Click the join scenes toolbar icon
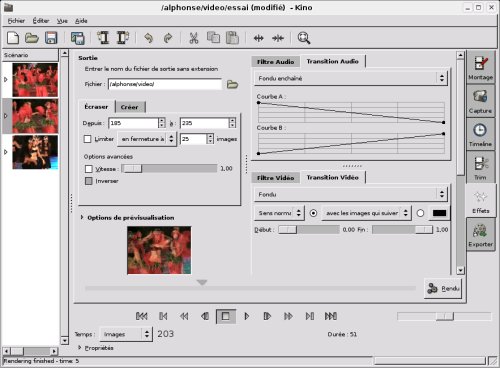This screenshot has width=500, height=368. [x=278, y=38]
